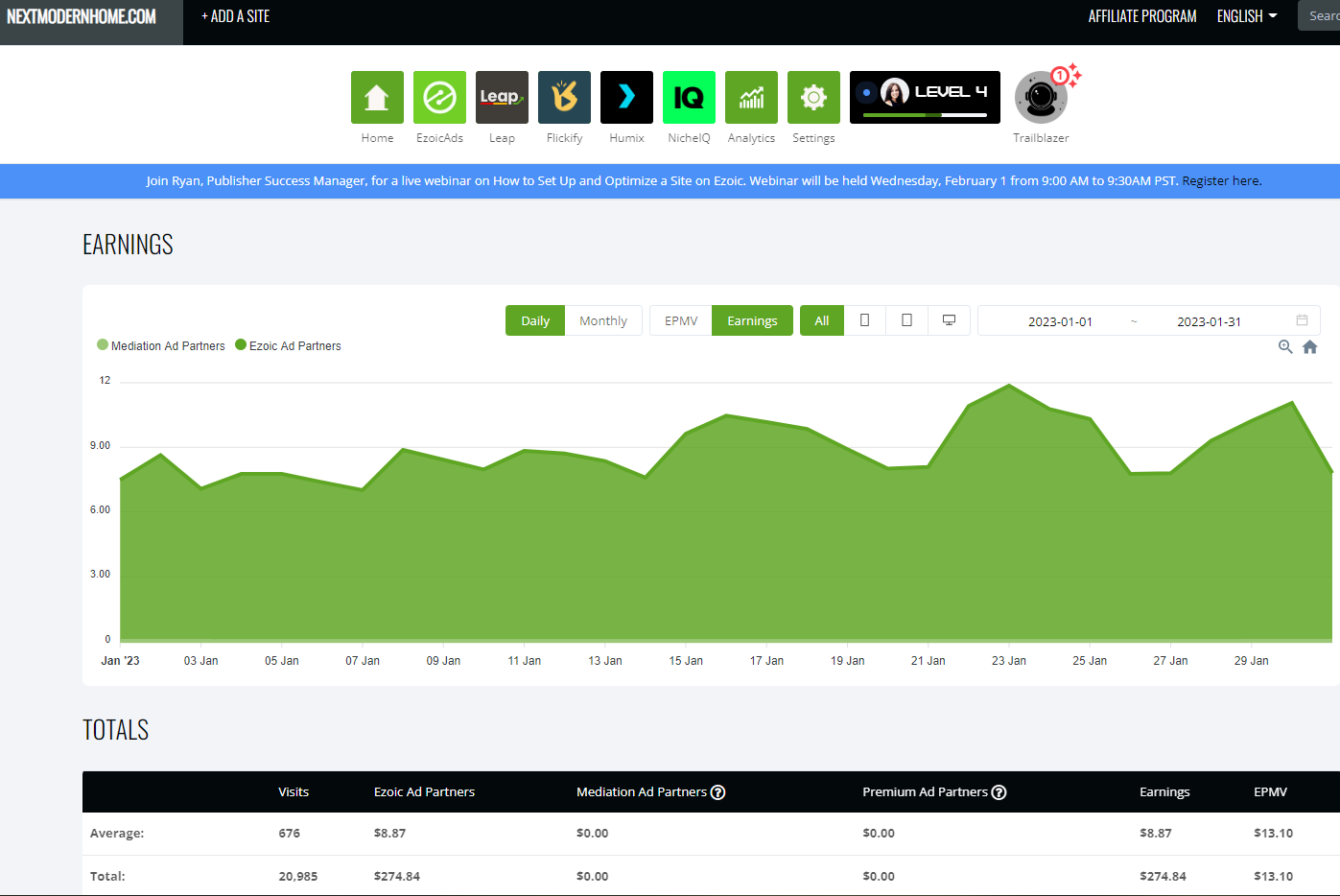
Task: Click the Level 4 progress bar
Action: tap(925, 115)
